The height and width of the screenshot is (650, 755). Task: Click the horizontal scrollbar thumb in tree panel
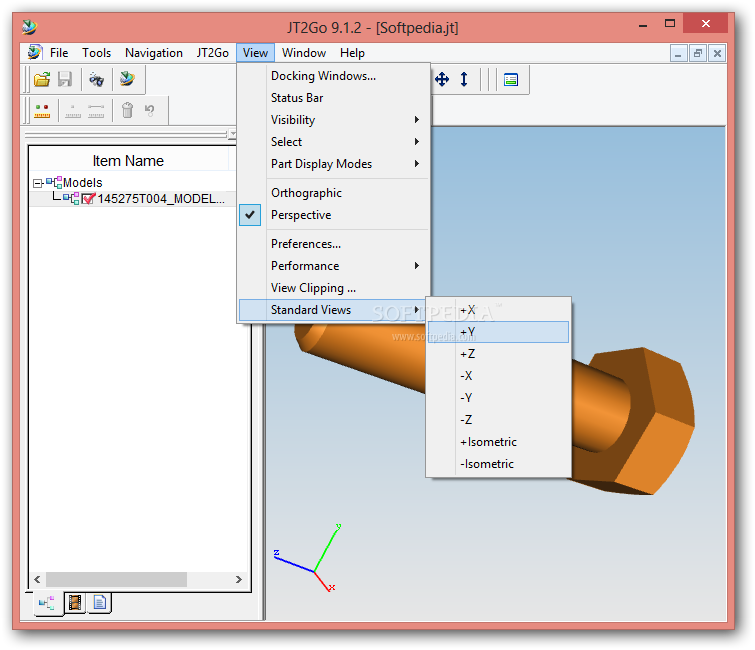[x=117, y=579]
